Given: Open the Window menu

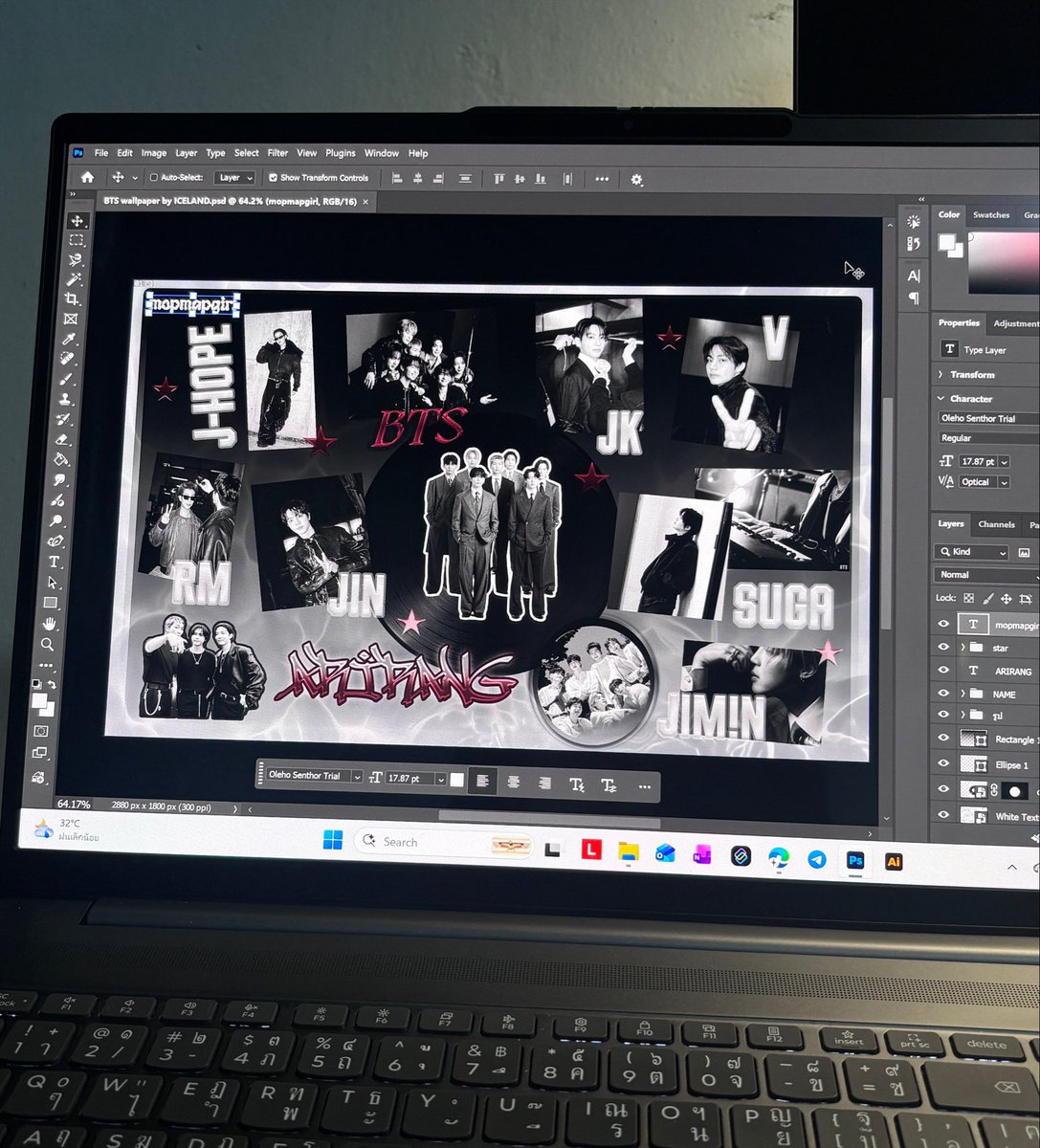Looking at the screenshot, I should 382,153.
